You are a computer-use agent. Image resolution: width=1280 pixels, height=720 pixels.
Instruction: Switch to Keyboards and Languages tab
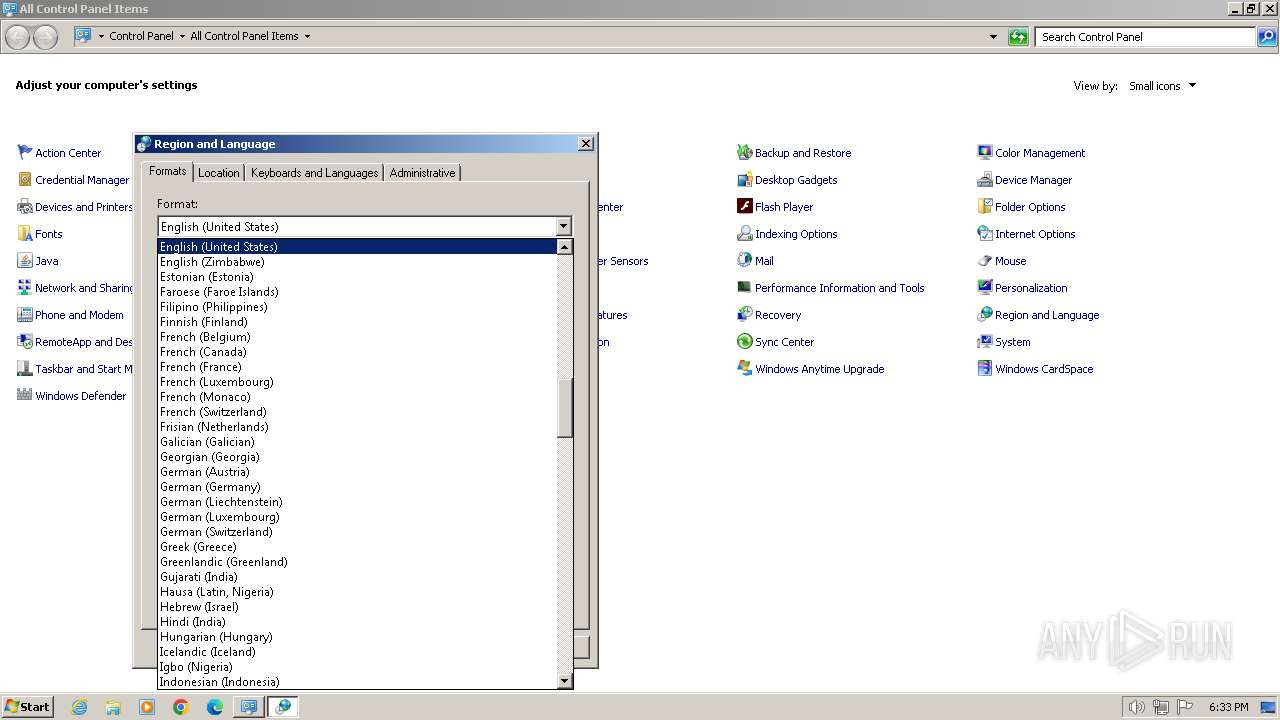pyautogui.click(x=314, y=173)
